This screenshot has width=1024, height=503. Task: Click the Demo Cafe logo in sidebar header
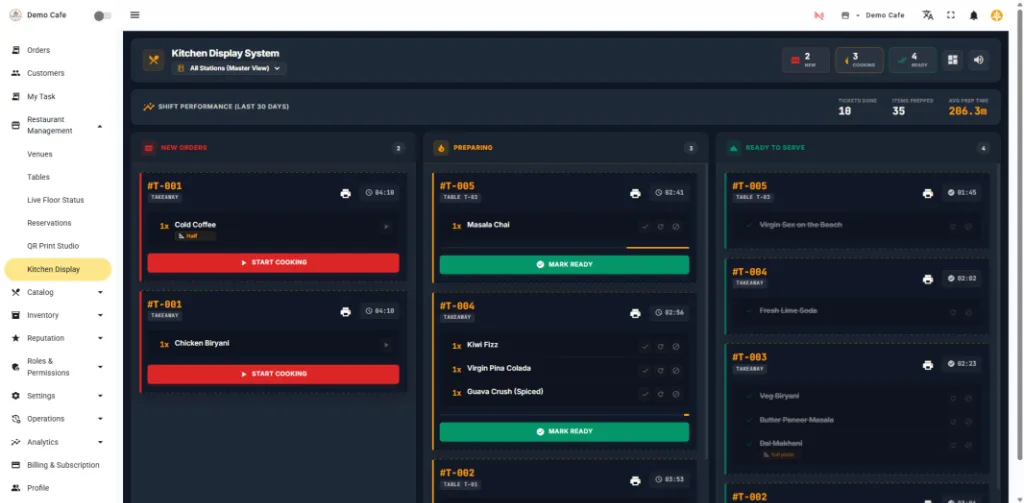pyautogui.click(x=15, y=15)
